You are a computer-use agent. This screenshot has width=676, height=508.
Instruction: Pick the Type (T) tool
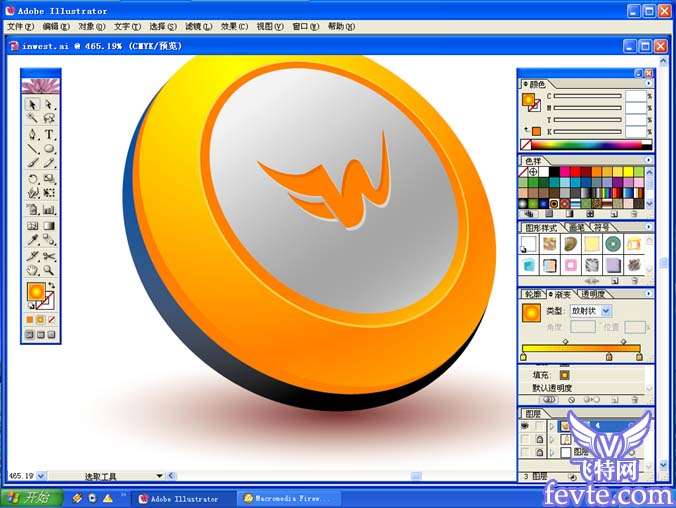pos(49,134)
